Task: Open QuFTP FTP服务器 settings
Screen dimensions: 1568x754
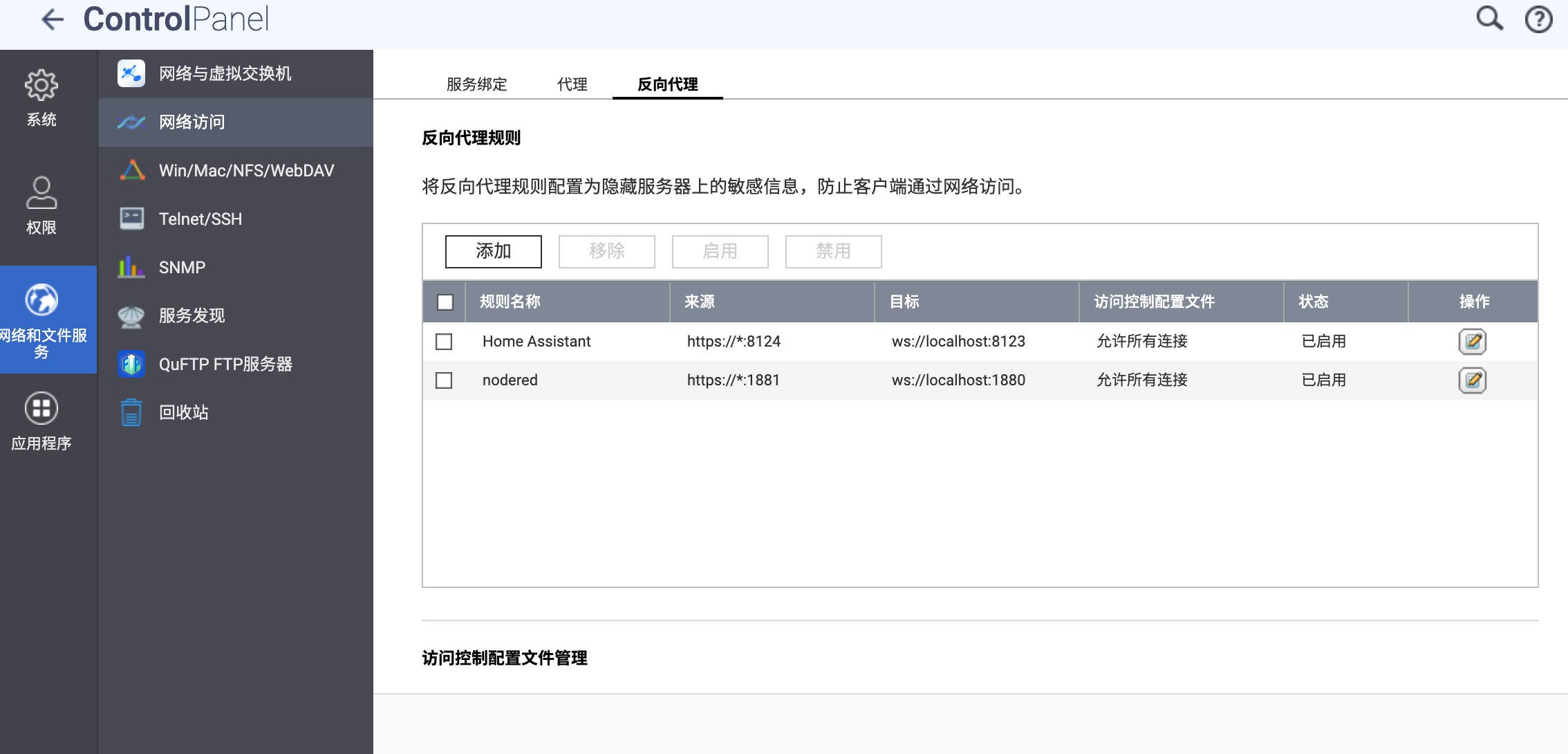Action: point(225,364)
